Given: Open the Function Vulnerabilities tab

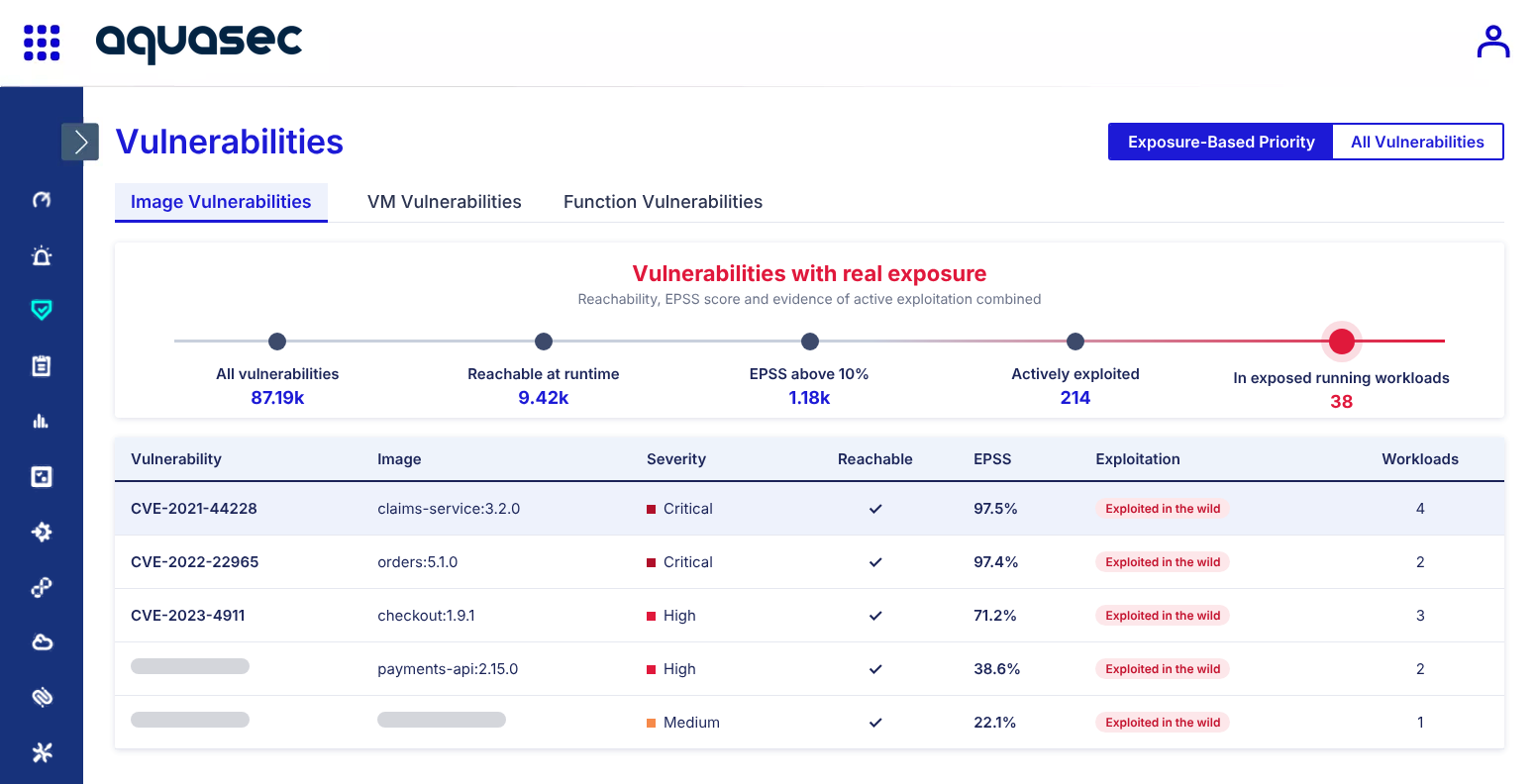Looking at the screenshot, I should pos(664,202).
